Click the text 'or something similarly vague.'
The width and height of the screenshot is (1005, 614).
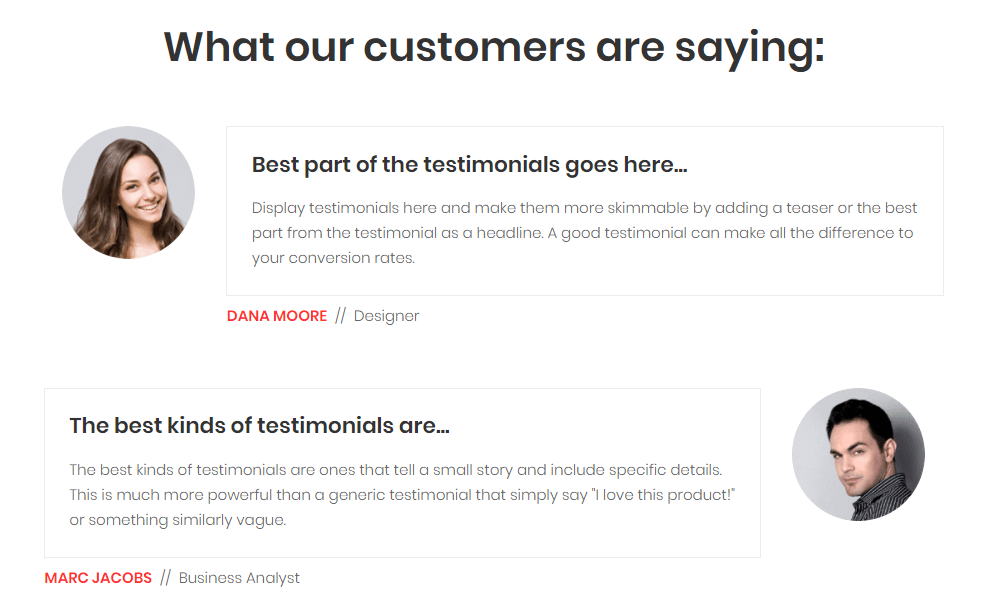(x=178, y=520)
